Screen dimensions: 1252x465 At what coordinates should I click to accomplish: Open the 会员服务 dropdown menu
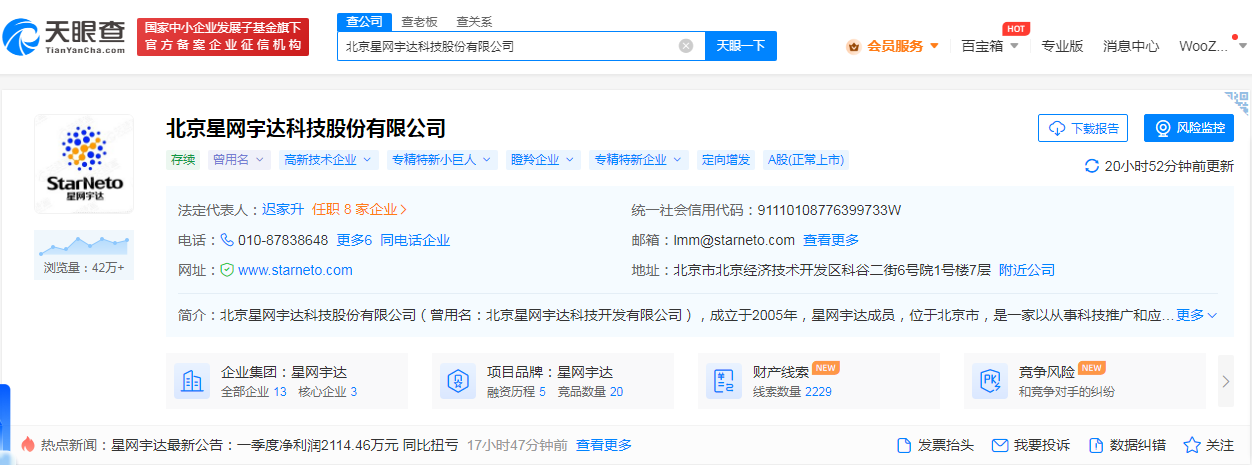pyautogui.click(x=894, y=46)
